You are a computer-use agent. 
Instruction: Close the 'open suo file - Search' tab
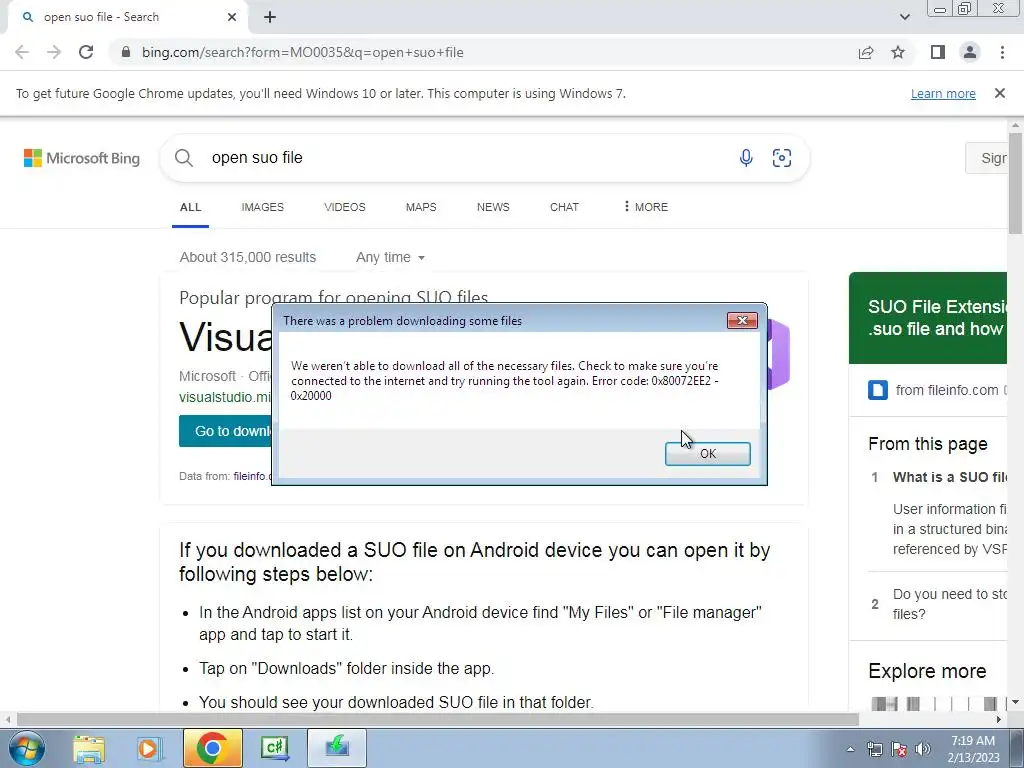[232, 17]
